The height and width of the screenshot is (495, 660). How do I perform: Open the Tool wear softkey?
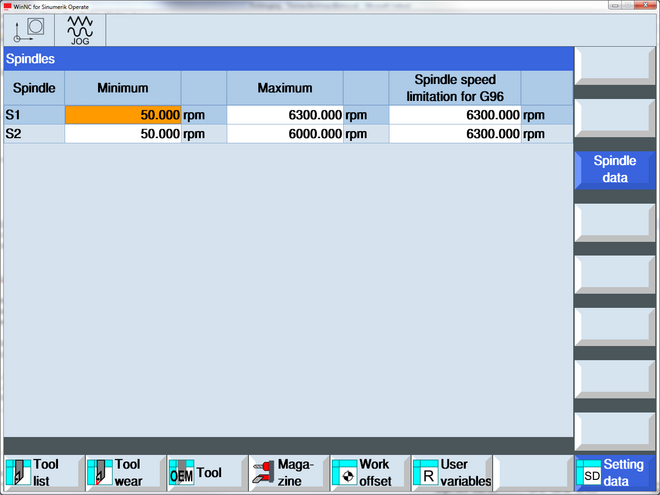[x=123, y=472]
